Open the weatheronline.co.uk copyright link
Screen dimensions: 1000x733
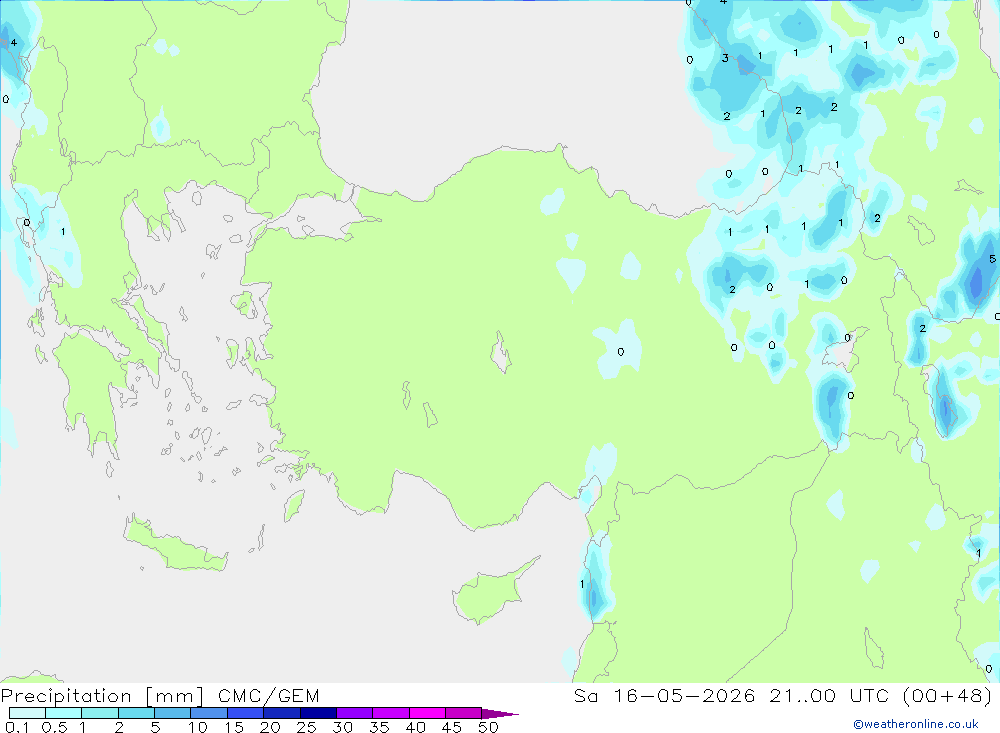point(916,724)
